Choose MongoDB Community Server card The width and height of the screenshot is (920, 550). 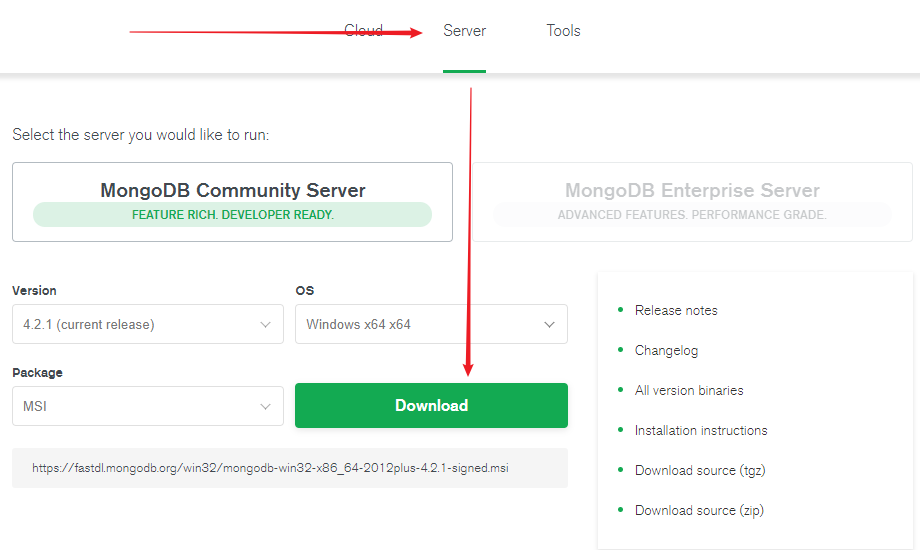[232, 202]
